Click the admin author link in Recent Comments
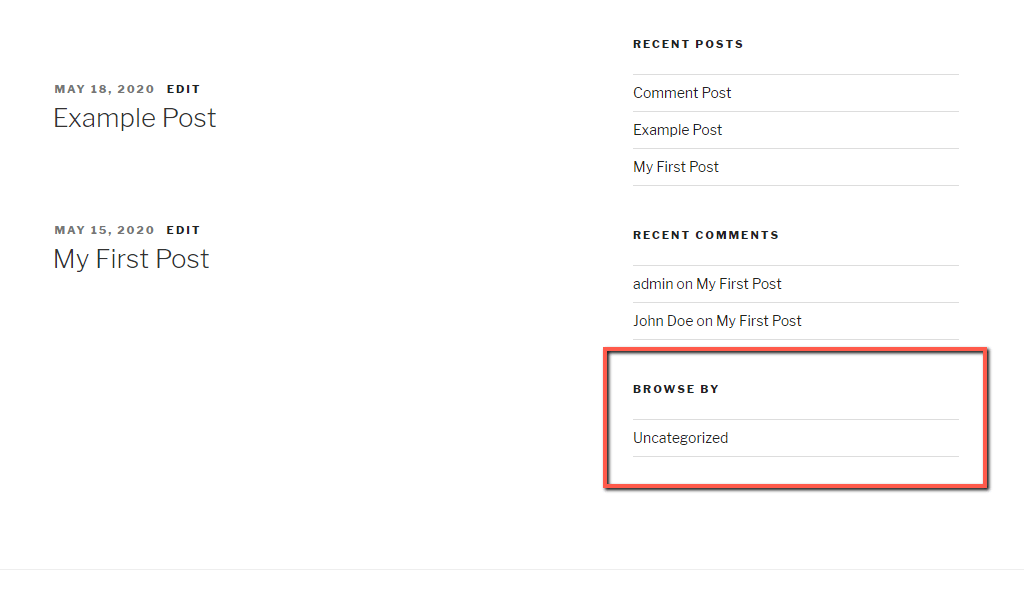 coord(652,283)
